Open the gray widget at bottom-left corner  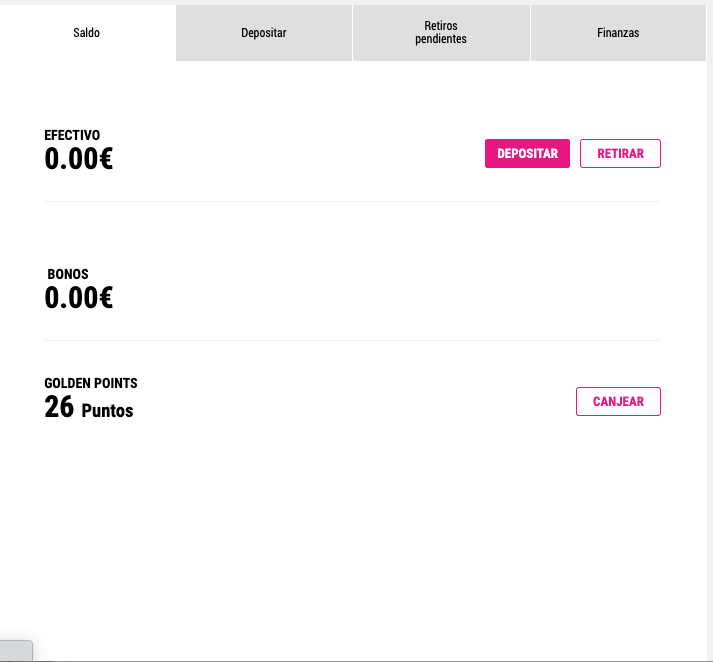point(16,650)
